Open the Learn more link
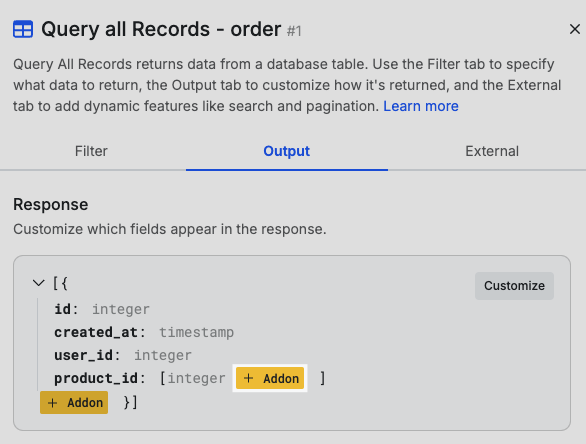 pos(421,106)
